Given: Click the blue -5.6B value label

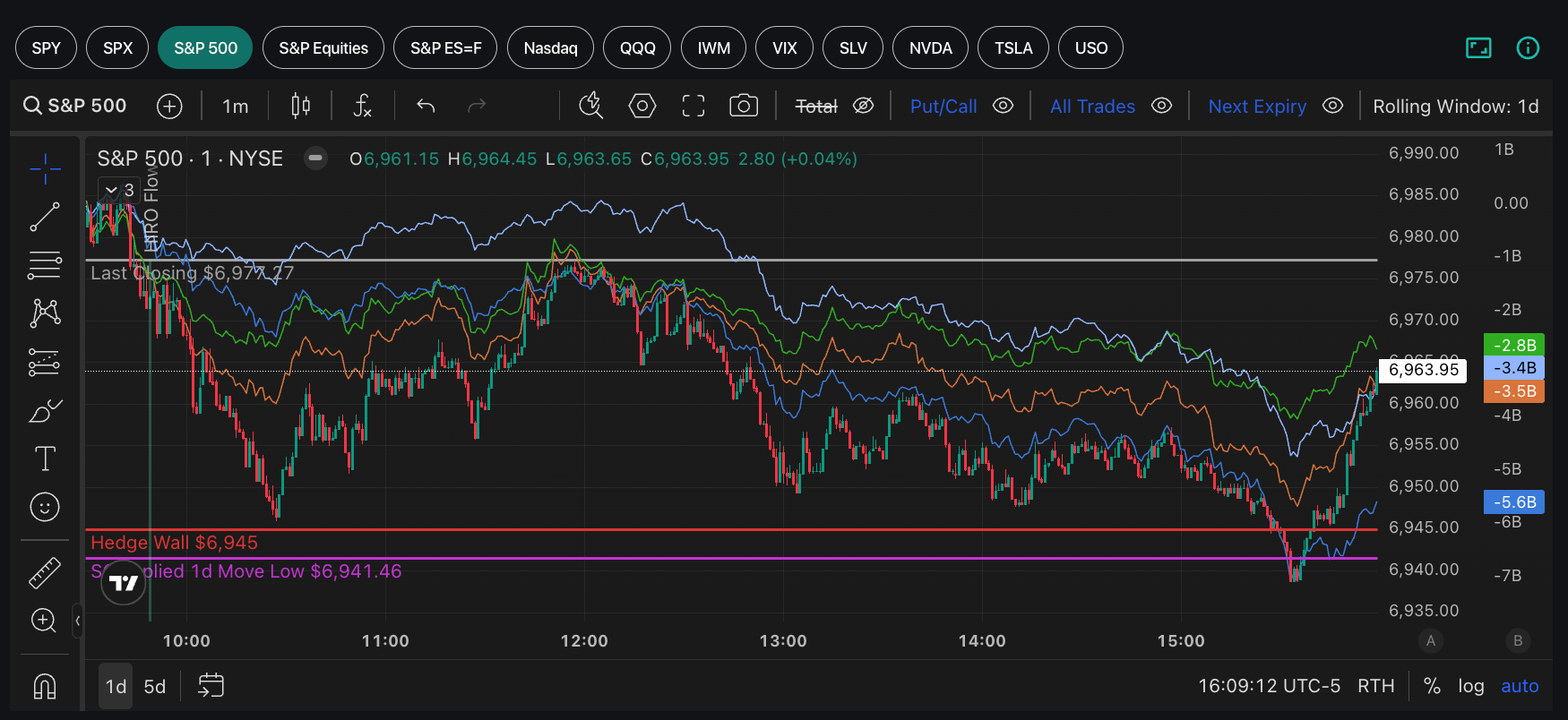Looking at the screenshot, I should pyautogui.click(x=1514, y=502).
